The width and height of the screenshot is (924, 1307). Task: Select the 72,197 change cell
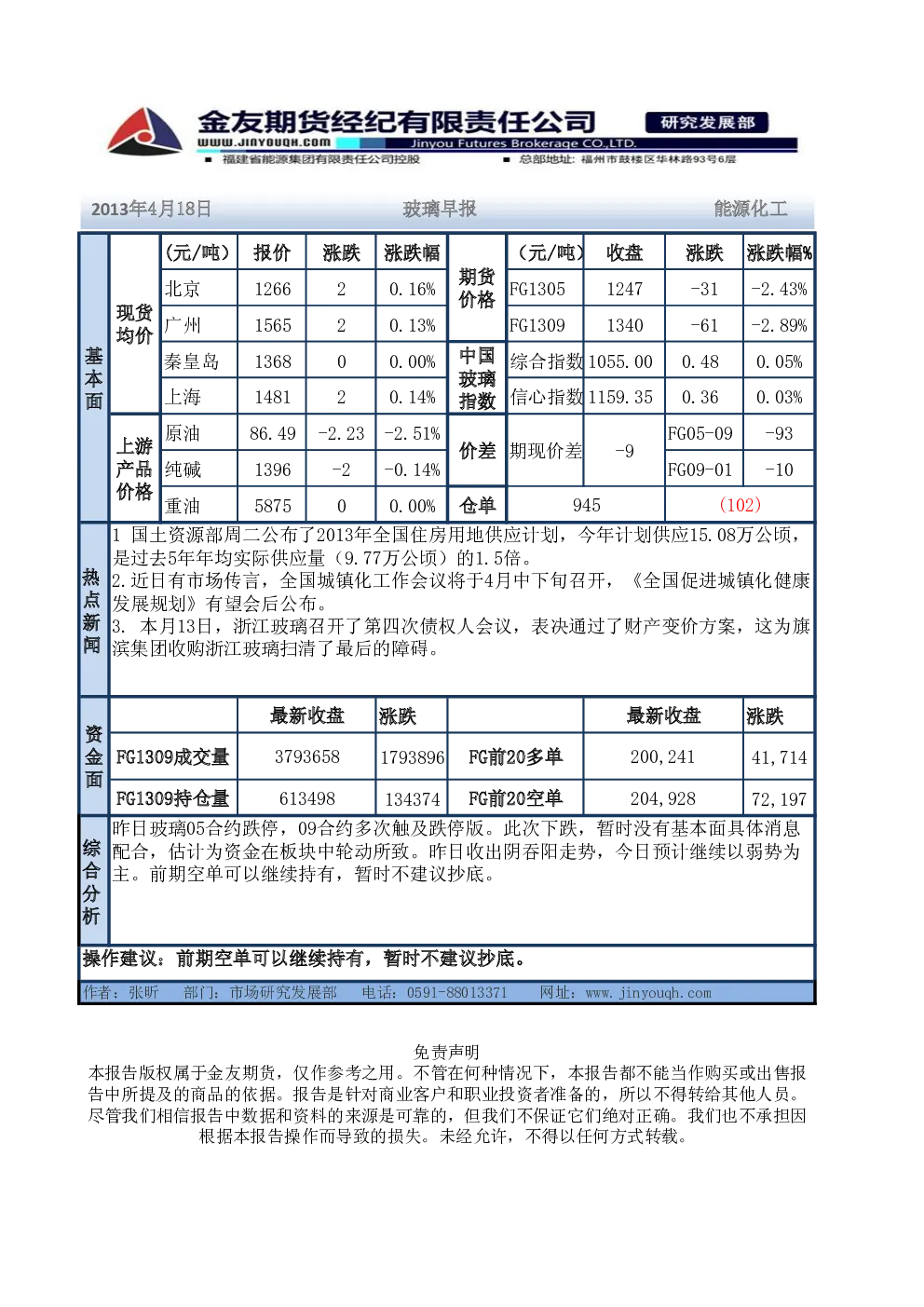tap(780, 798)
